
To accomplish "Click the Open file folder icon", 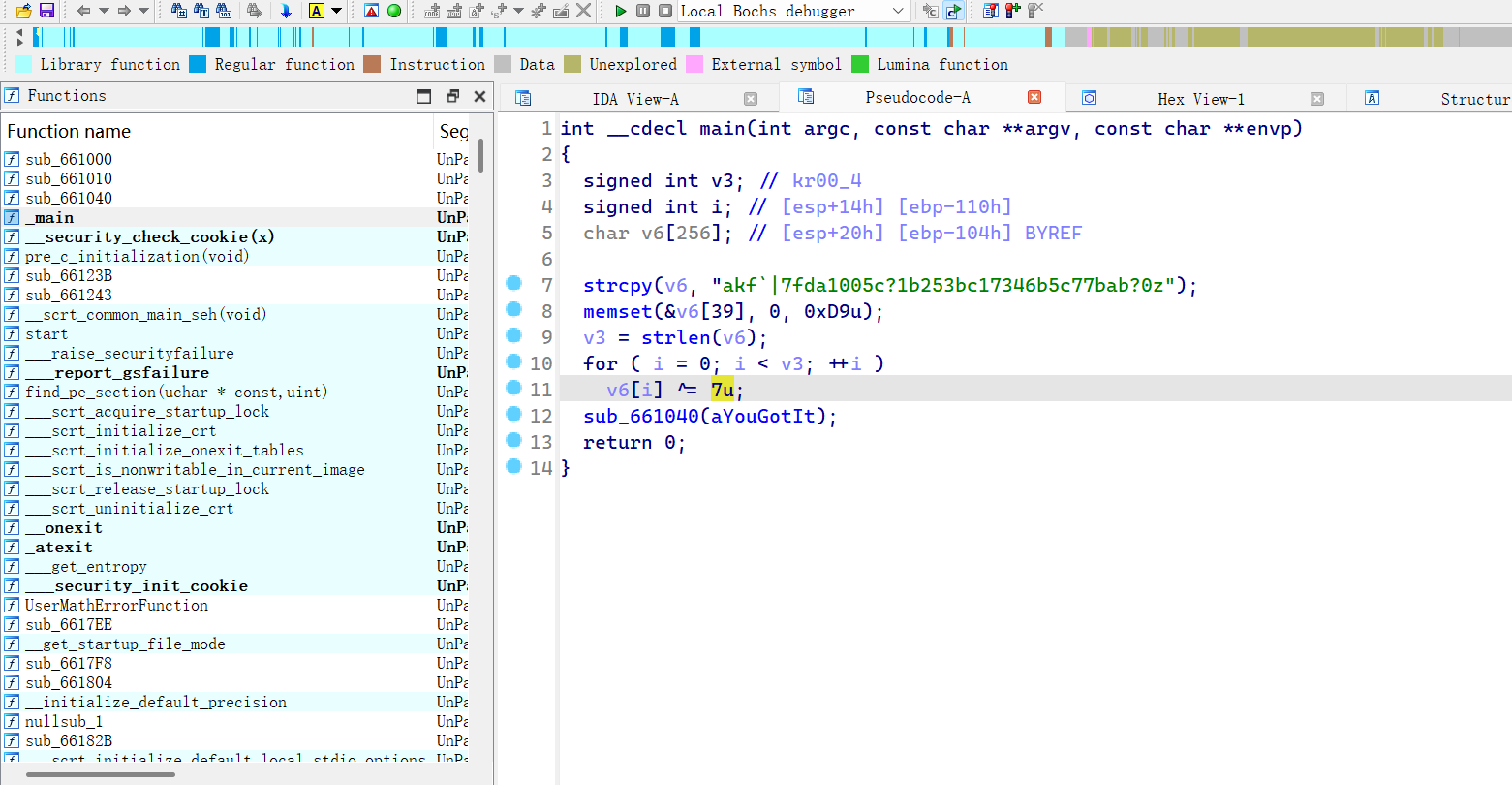I will tap(23, 11).
